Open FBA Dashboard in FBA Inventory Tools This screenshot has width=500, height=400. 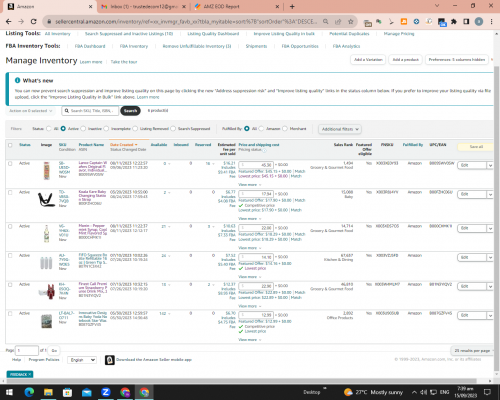click(x=90, y=46)
